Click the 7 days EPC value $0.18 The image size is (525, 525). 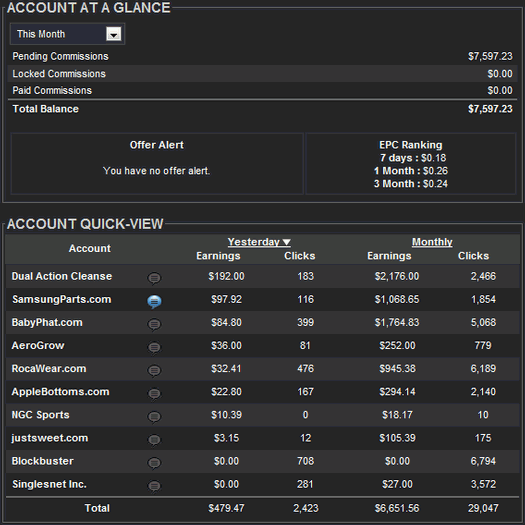(434, 158)
